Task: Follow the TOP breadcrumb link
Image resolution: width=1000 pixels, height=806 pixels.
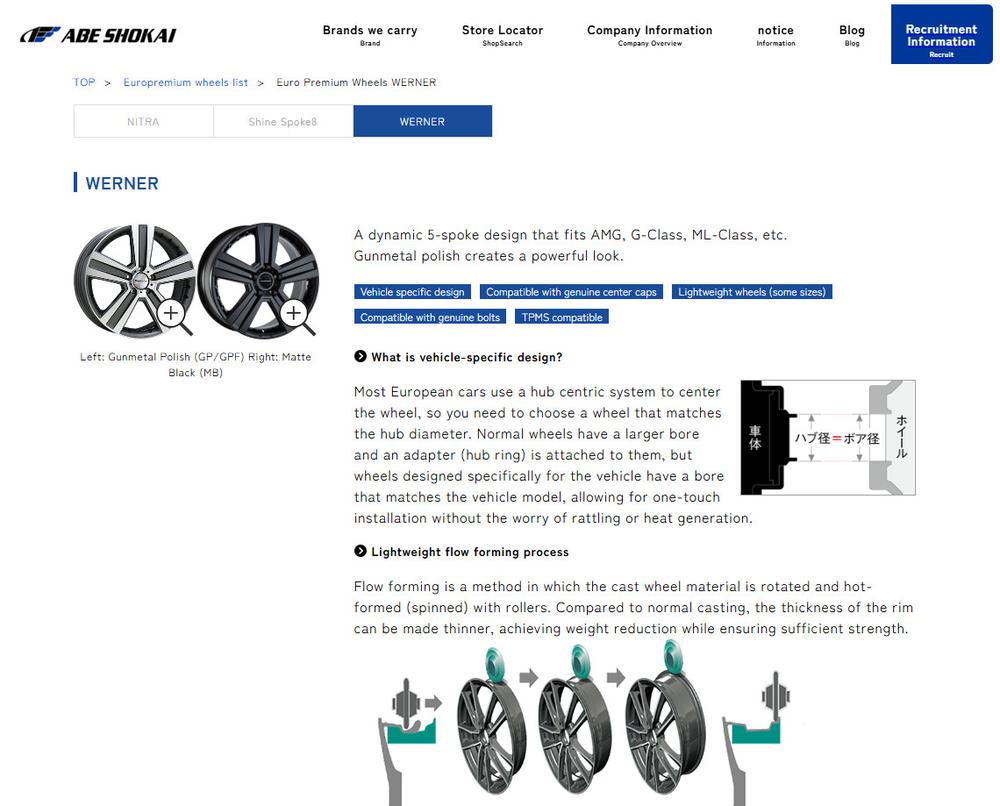Action: (x=84, y=82)
